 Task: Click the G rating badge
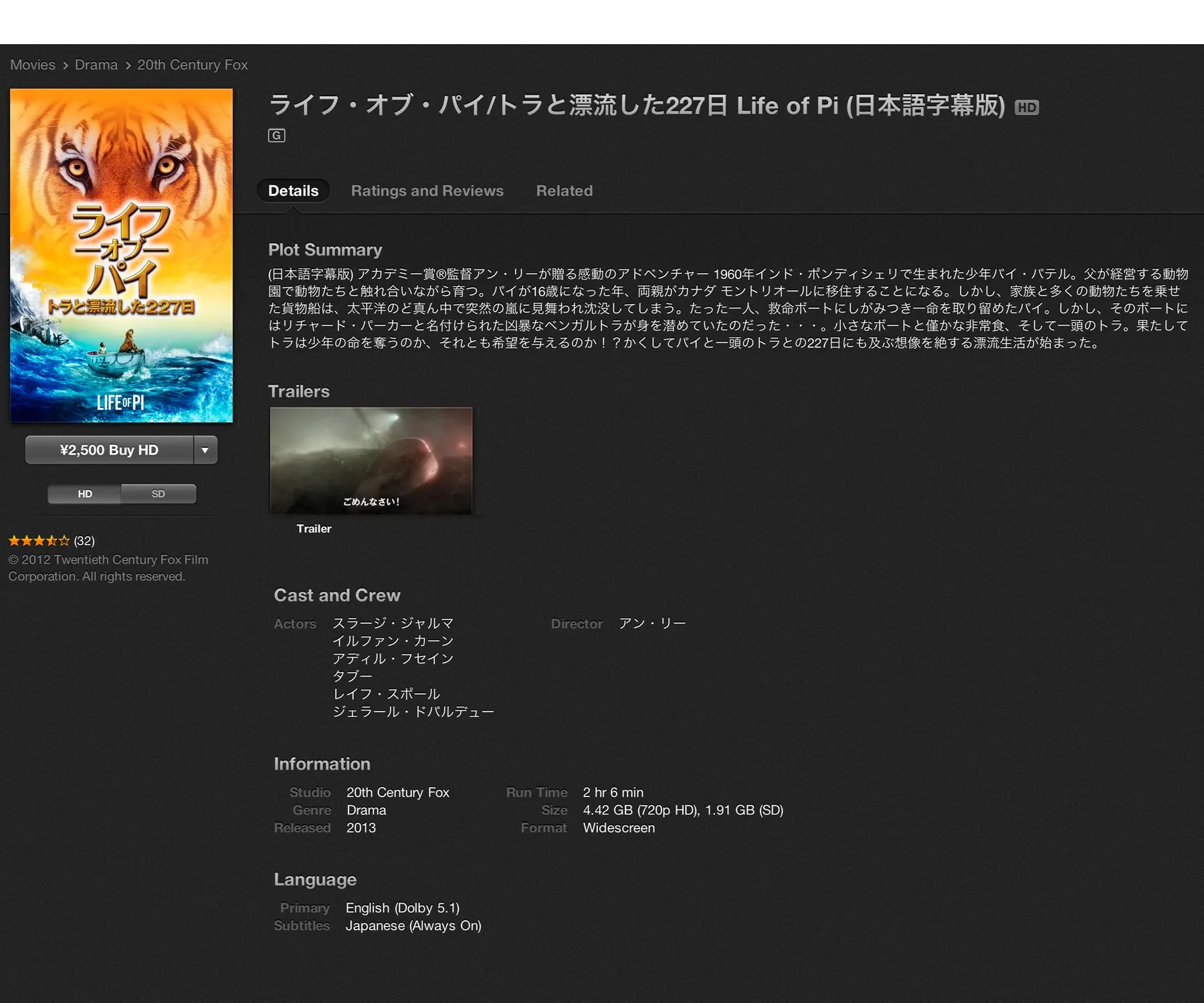[x=276, y=136]
